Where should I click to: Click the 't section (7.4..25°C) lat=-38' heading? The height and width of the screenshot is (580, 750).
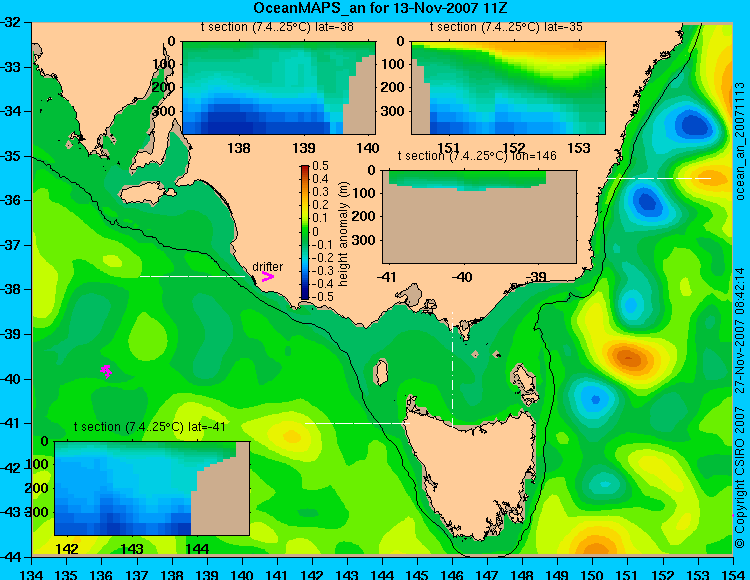[277, 27]
